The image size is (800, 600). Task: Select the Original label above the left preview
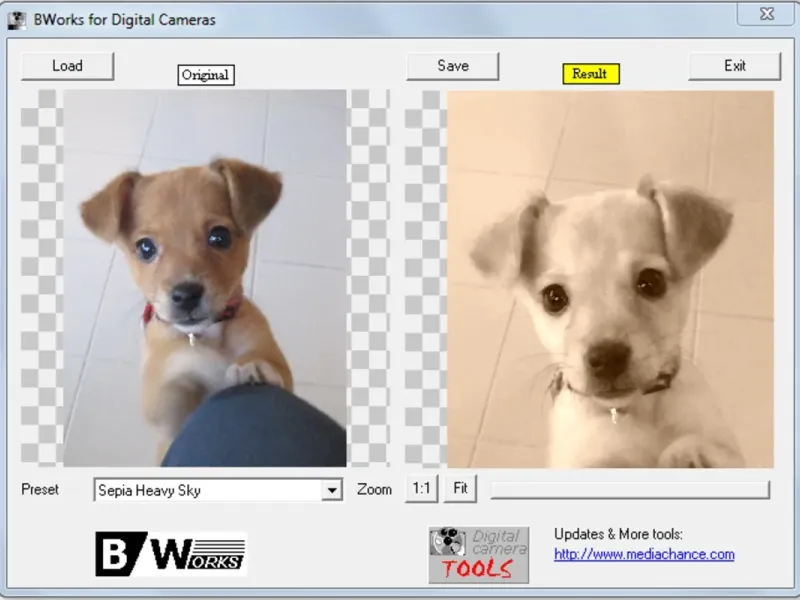(206, 75)
